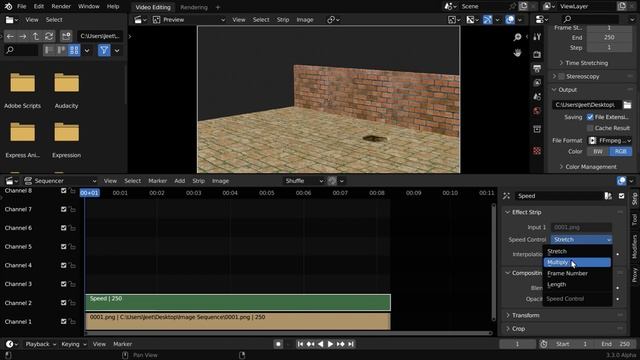Select the 0001.png image strip
The image size is (640, 360).
tap(238, 321)
